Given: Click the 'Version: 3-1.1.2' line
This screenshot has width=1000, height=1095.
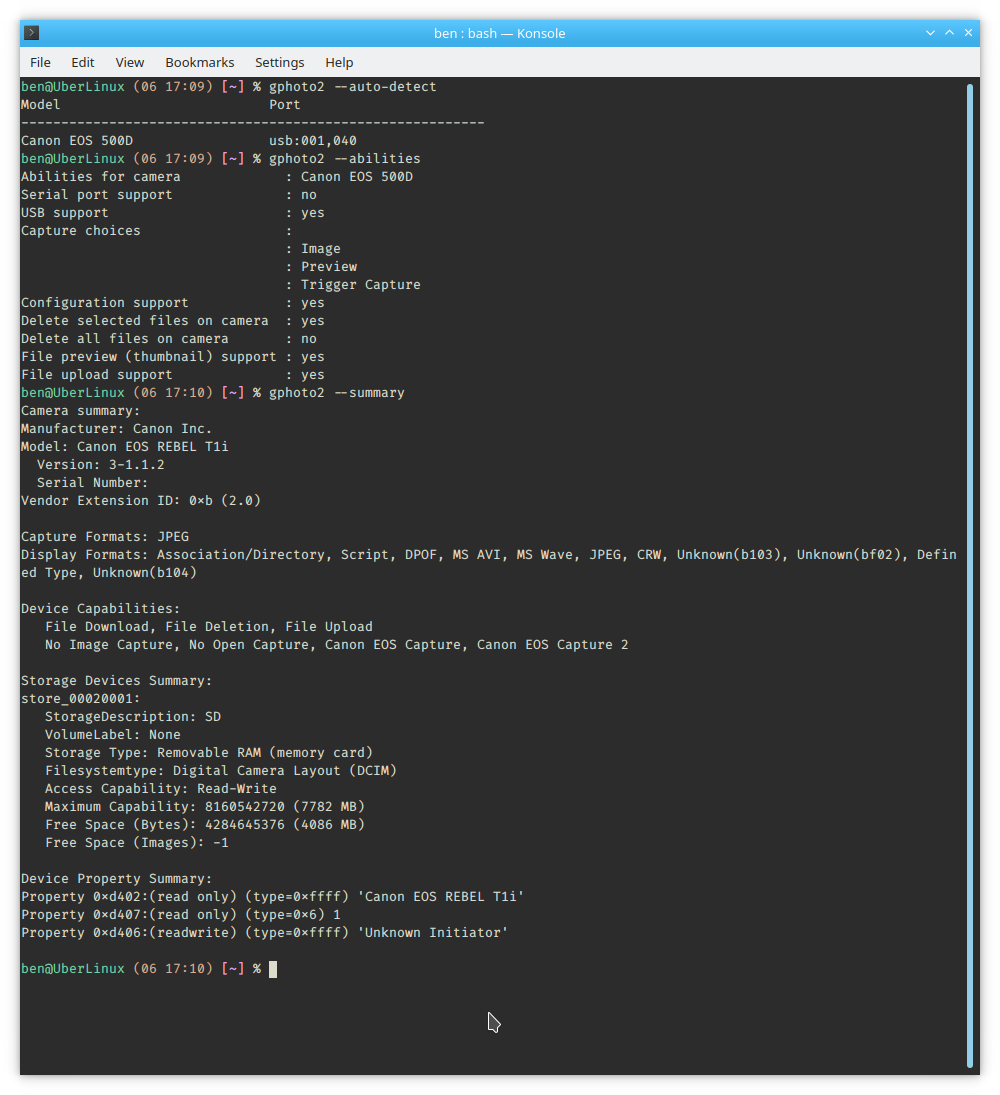Looking at the screenshot, I should click(101, 464).
